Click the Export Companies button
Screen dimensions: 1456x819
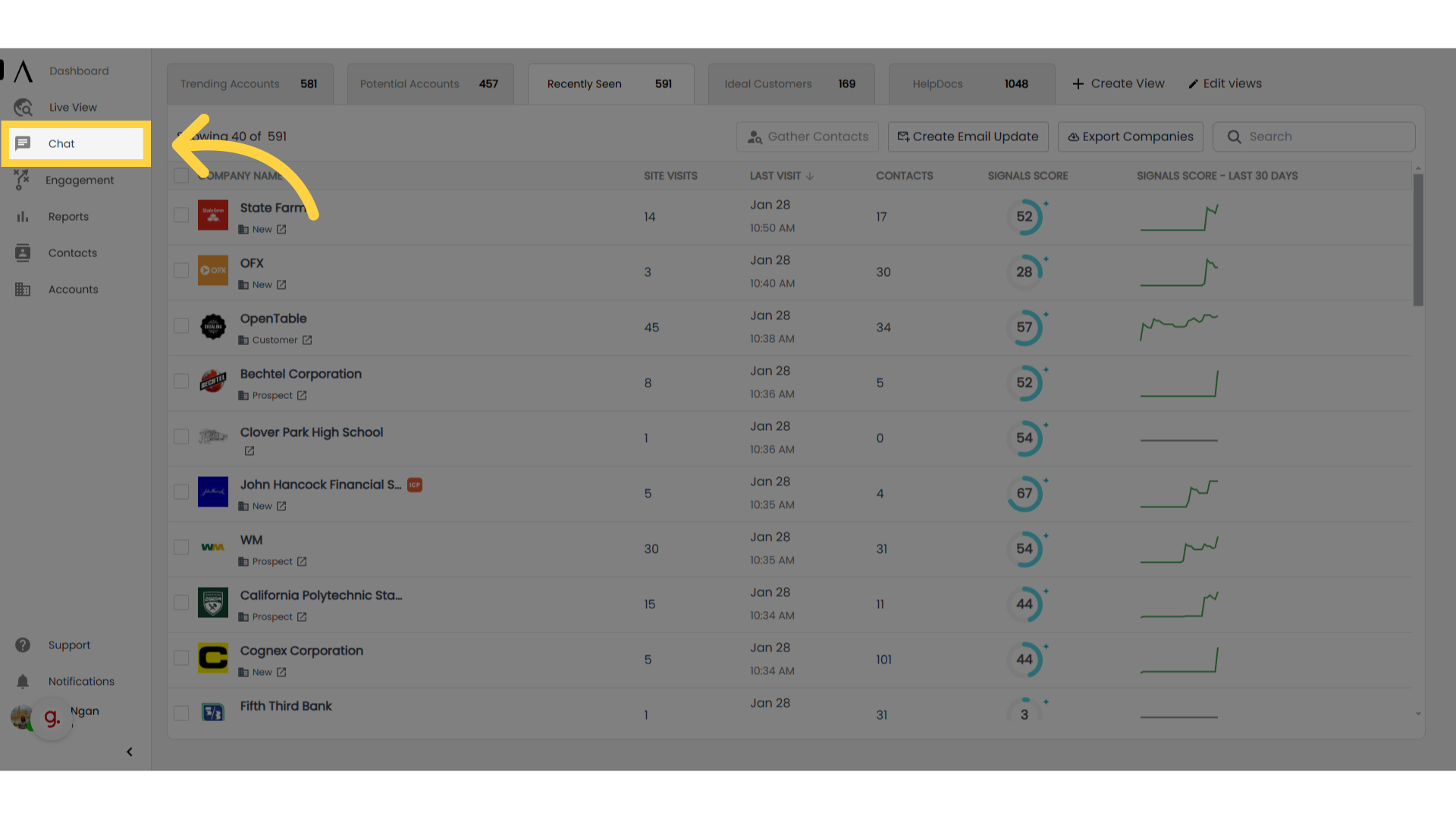1130,136
